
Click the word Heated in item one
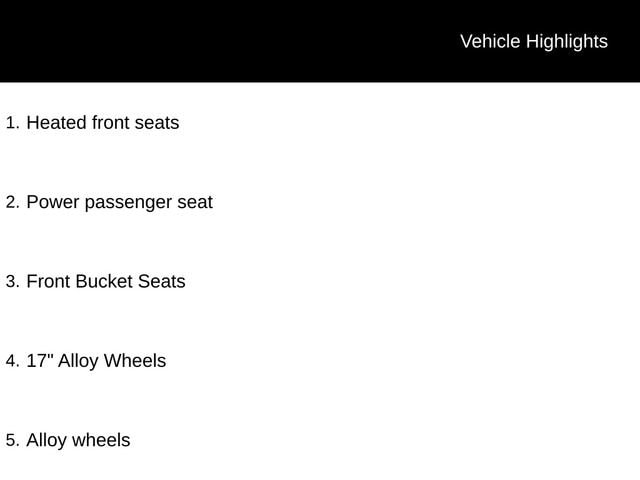point(56,123)
